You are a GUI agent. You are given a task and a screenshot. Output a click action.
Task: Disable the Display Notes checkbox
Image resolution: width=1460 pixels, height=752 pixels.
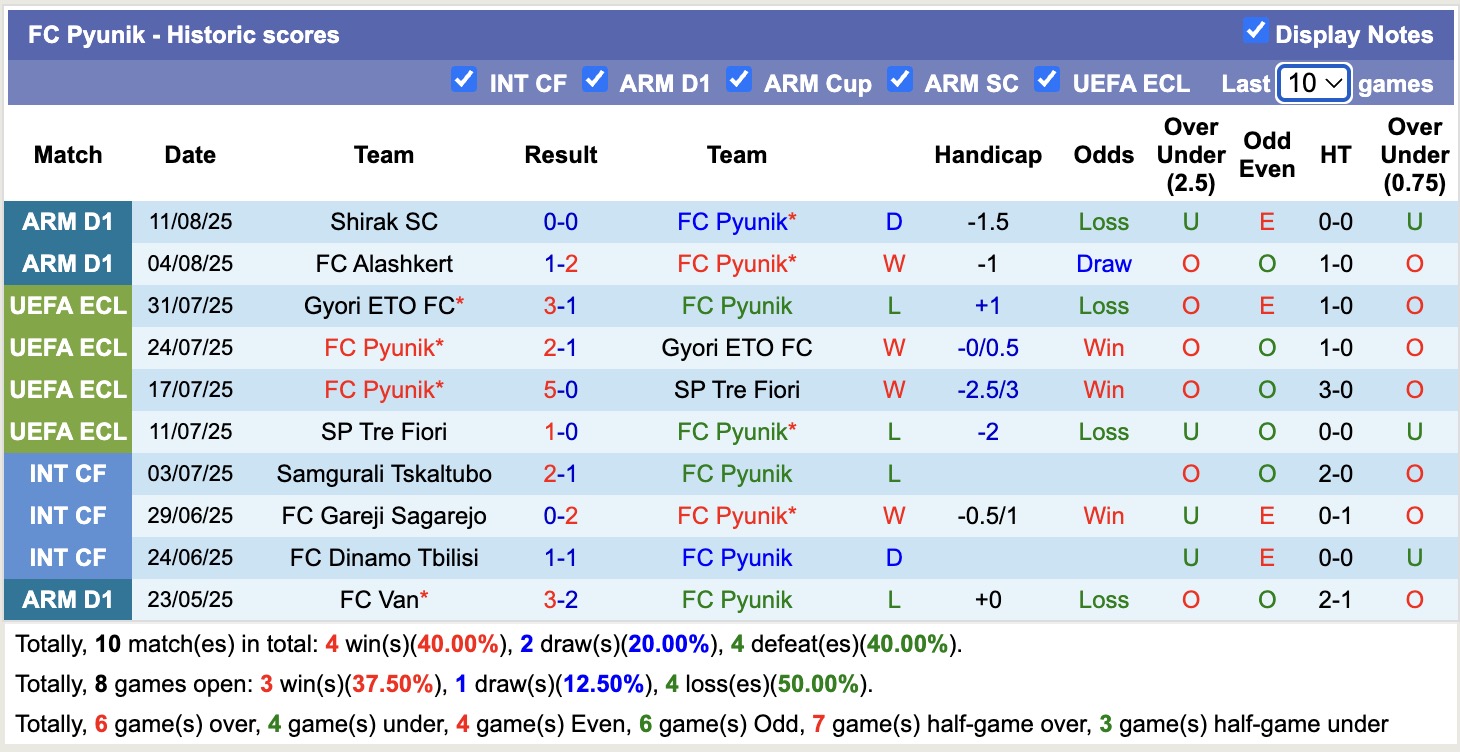coord(1255,31)
